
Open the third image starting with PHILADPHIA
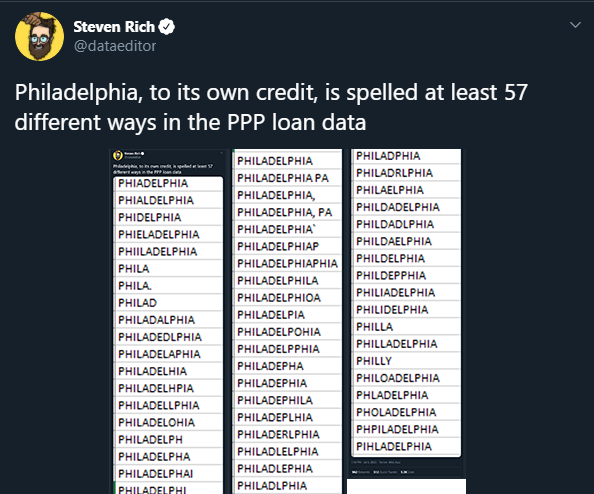click(x=406, y=313)
